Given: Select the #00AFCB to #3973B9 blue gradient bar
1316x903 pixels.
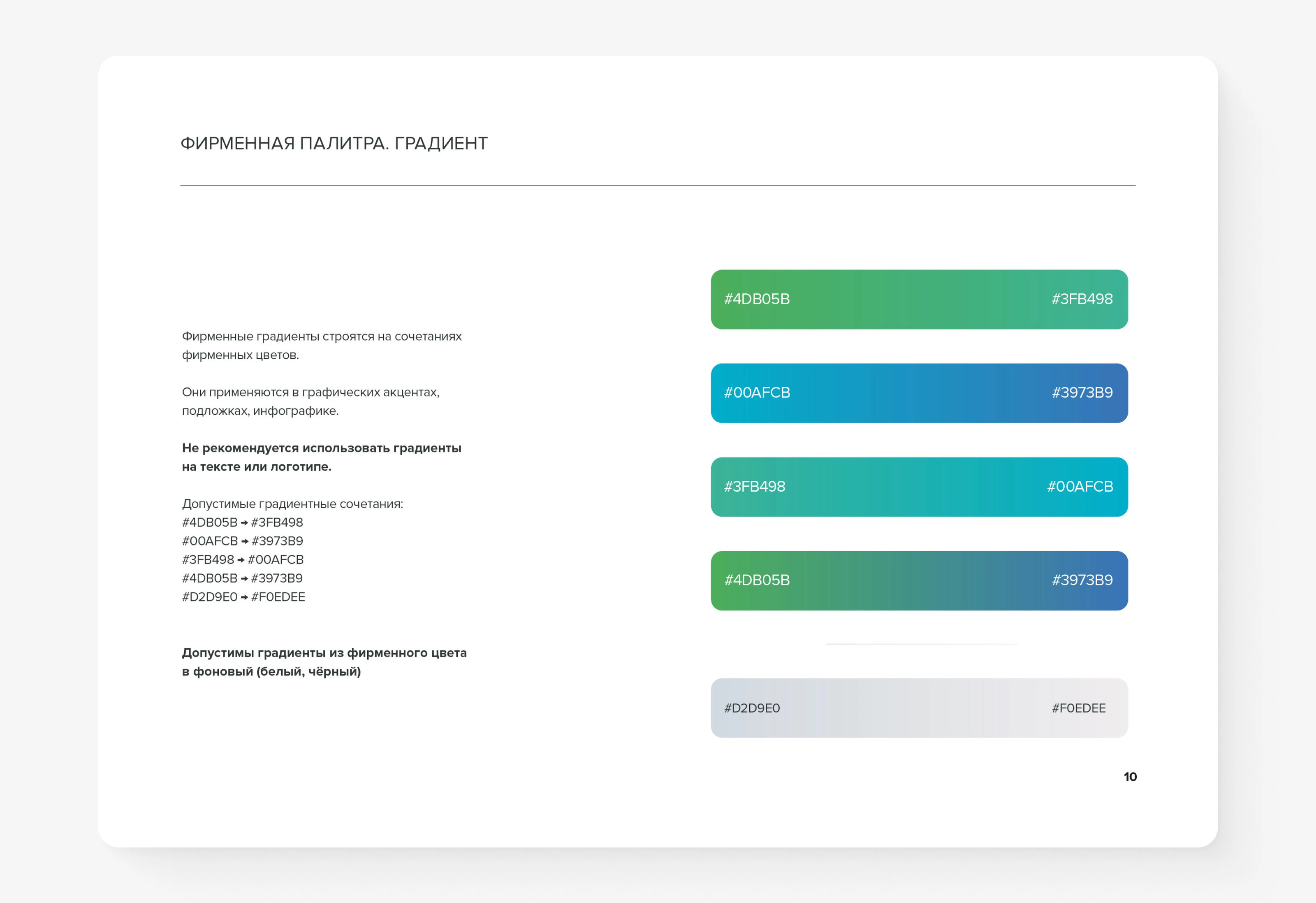Looking at the screenshot, I should tap(918, 393).
